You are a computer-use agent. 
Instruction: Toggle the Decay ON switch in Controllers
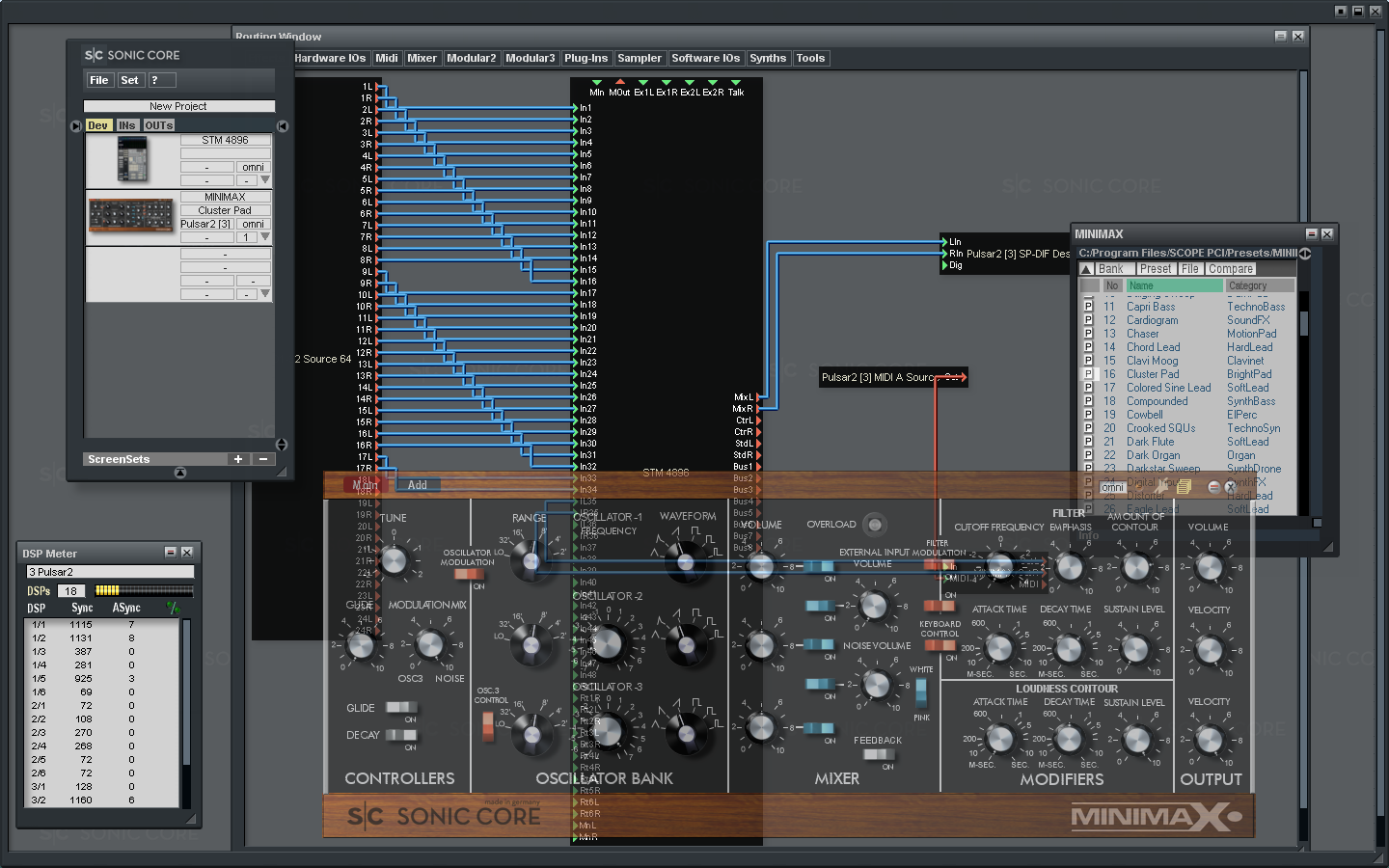pyautogui.click(x=400, y=735)
